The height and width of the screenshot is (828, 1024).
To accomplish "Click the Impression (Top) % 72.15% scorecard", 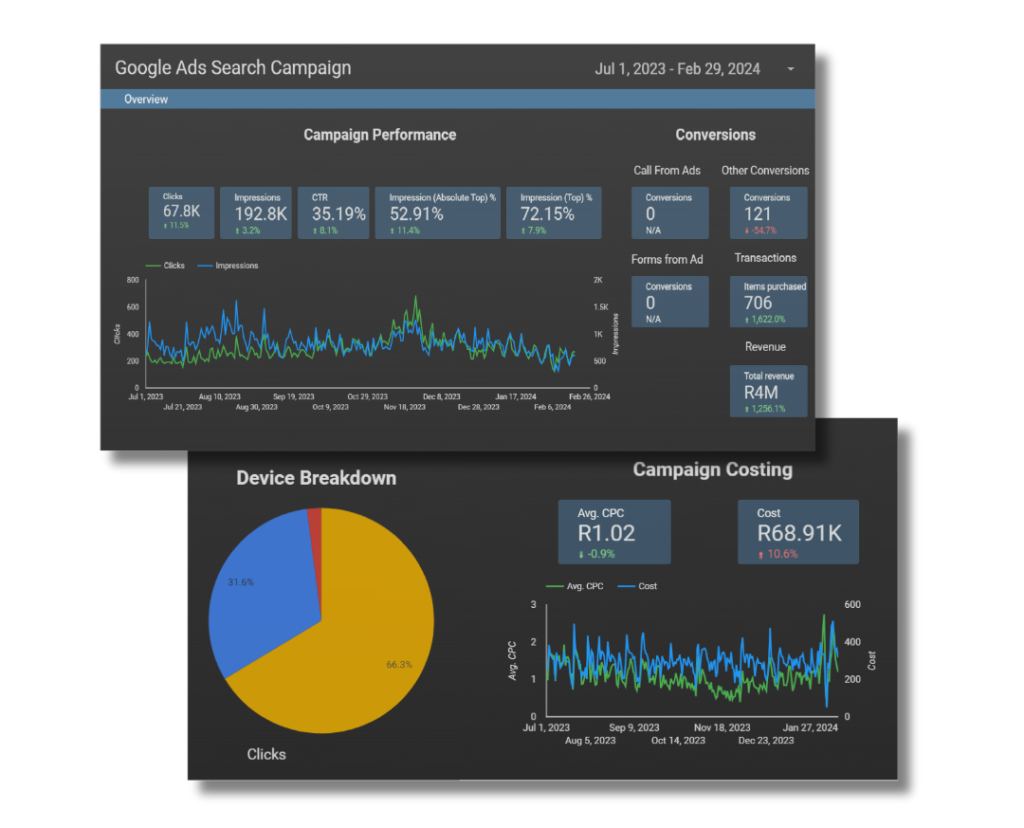I will (x=554, y=212).
